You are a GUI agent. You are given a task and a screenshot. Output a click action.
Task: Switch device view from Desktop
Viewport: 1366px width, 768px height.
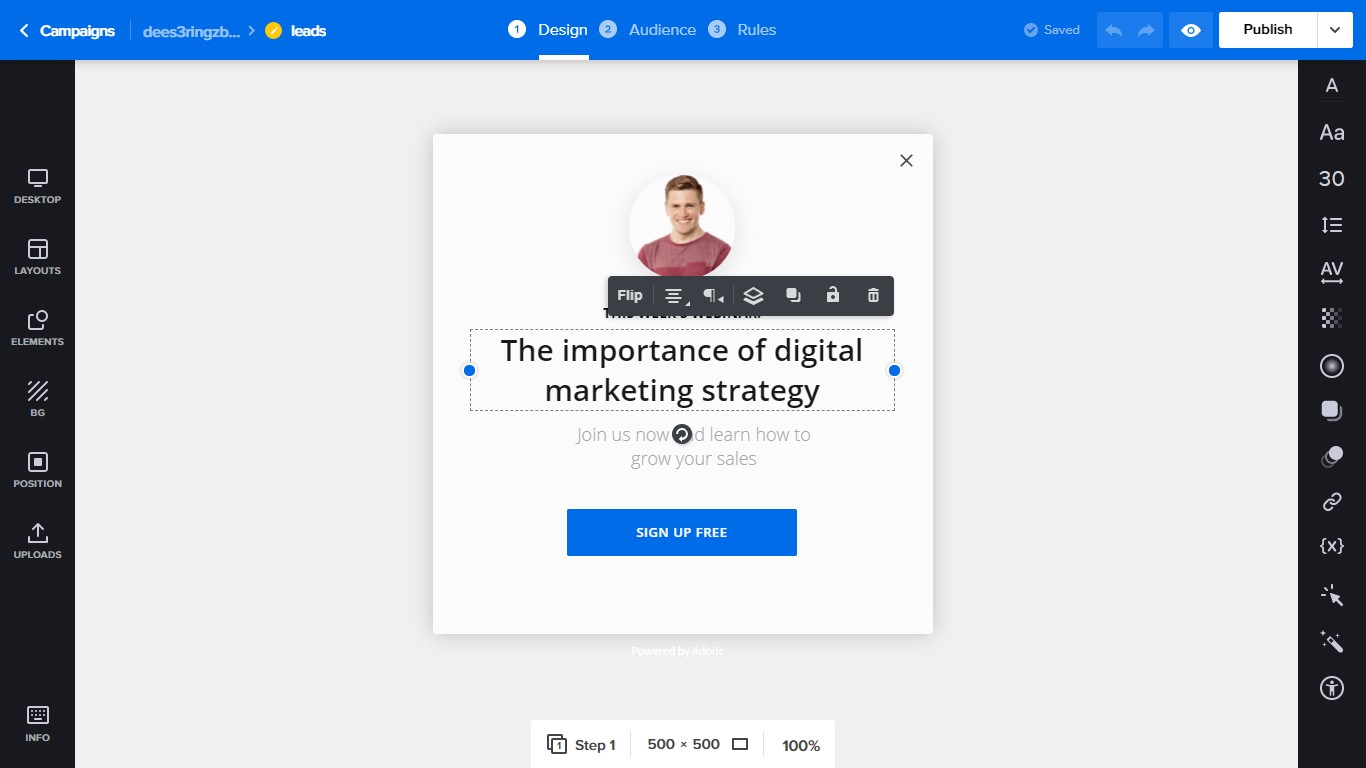(37, 186)
